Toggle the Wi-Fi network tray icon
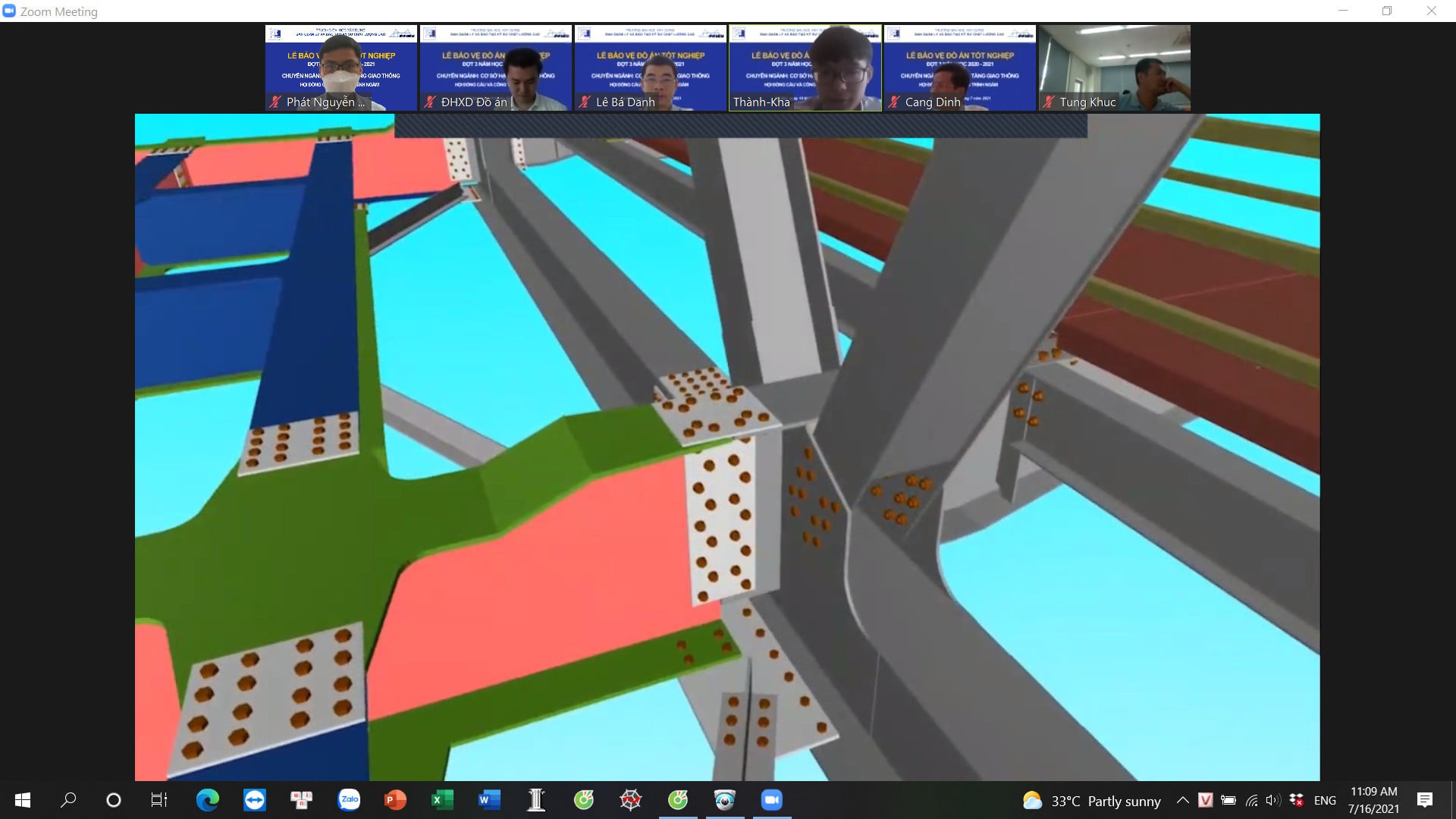This screenshot has width=1456, height=819. pyautogui.click(x=1251, y=800)
